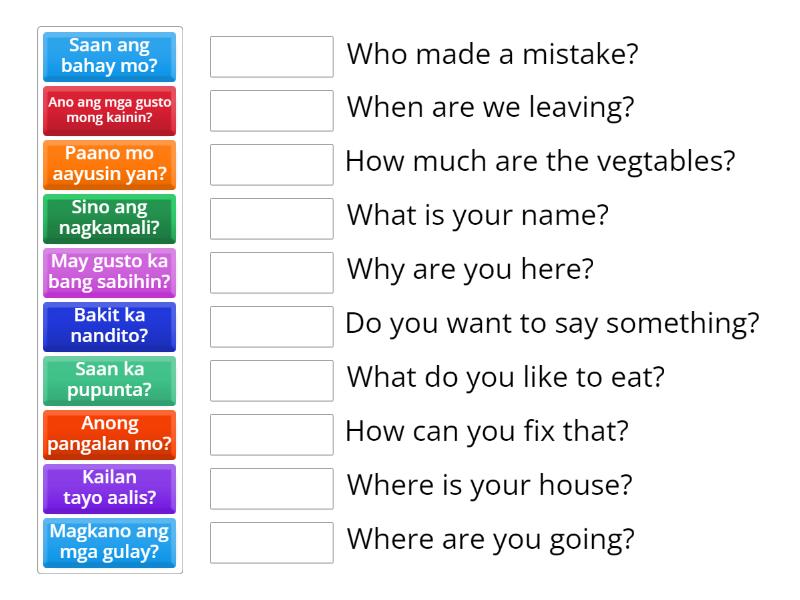The height and width of the screenshot is (600, 800).
Task: Click answer box beside 'Who made a mistake?'
Action: coord(272,57)
